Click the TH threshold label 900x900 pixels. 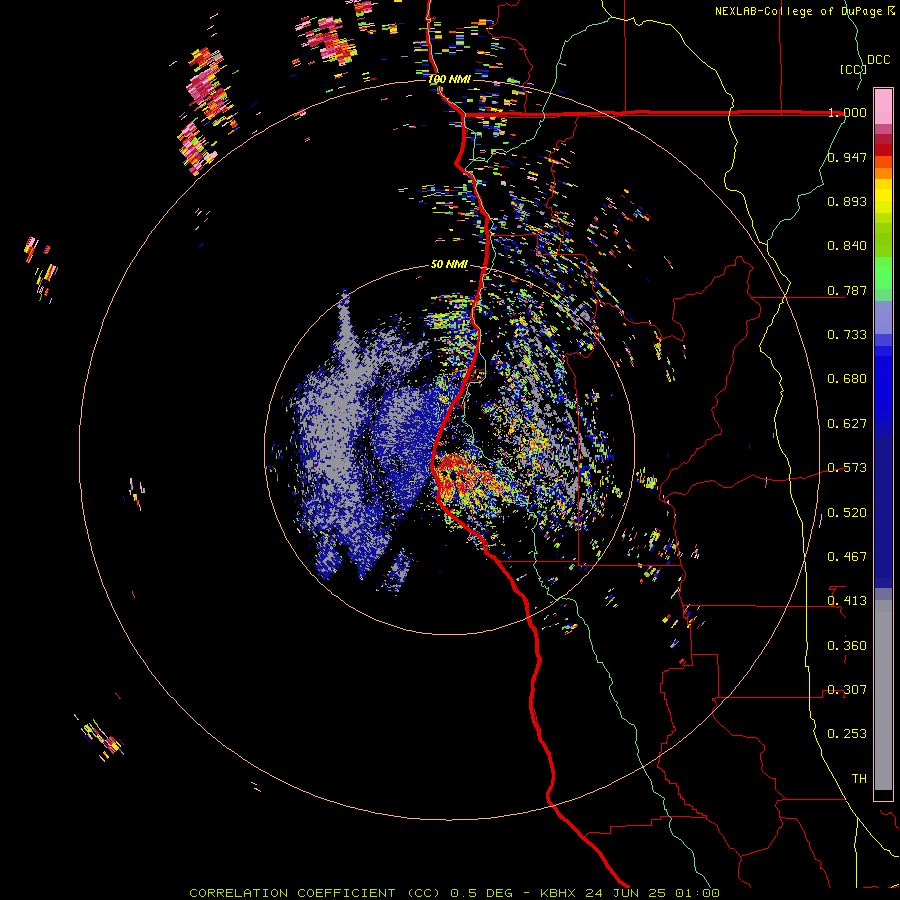859,779
